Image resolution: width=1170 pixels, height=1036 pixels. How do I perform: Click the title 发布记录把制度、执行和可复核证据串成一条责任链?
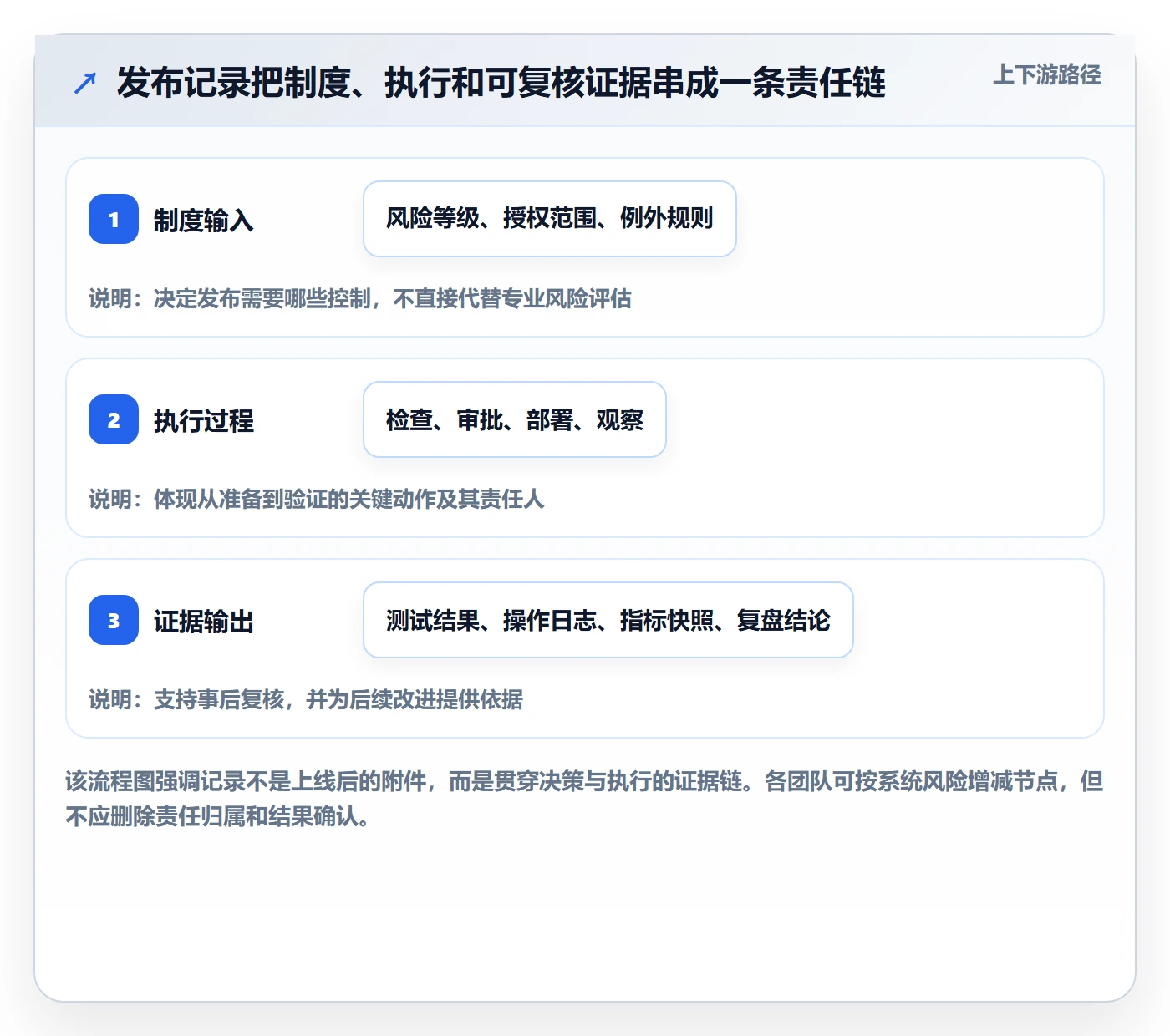pyautogui.click(x=501, y=83)
